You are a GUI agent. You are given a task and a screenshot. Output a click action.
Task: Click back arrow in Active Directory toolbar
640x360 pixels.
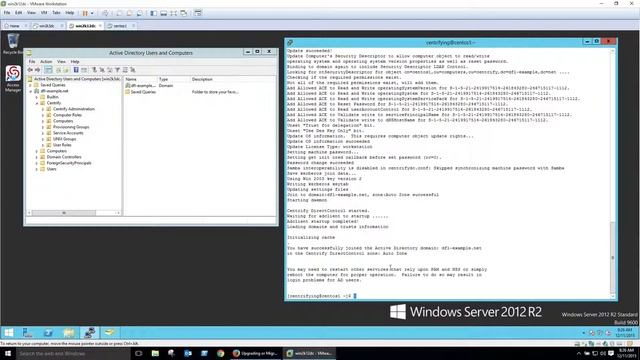30,70
